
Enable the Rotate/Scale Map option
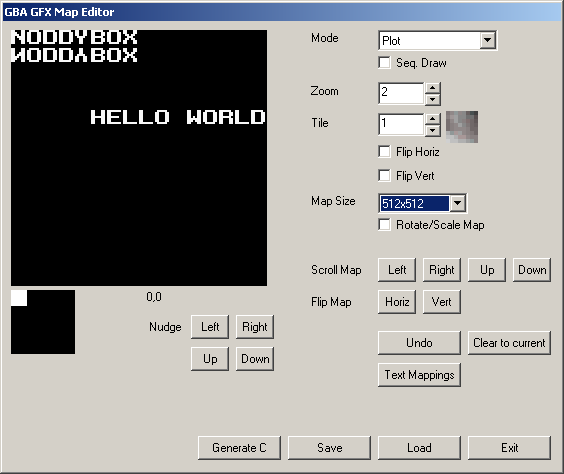385,224
